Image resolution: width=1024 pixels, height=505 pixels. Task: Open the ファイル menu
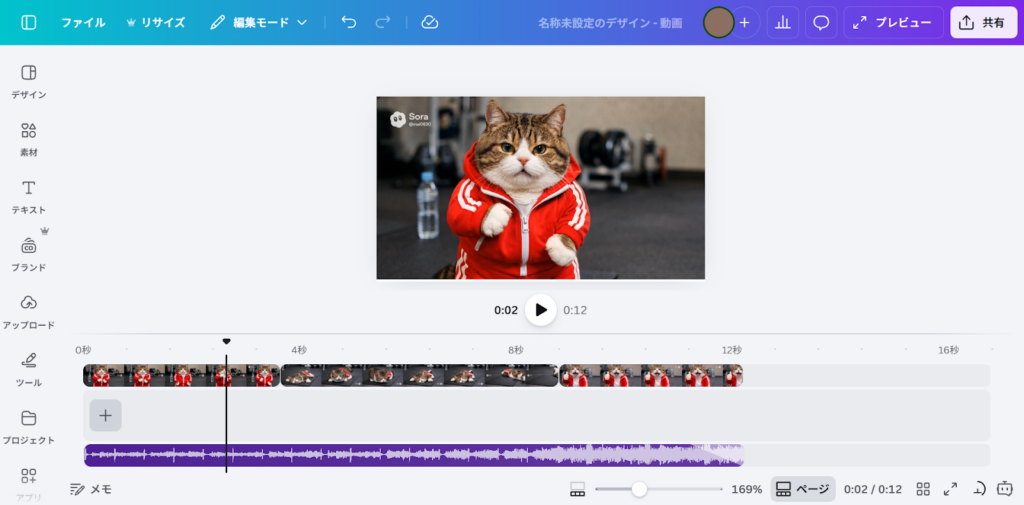(83, 22)
